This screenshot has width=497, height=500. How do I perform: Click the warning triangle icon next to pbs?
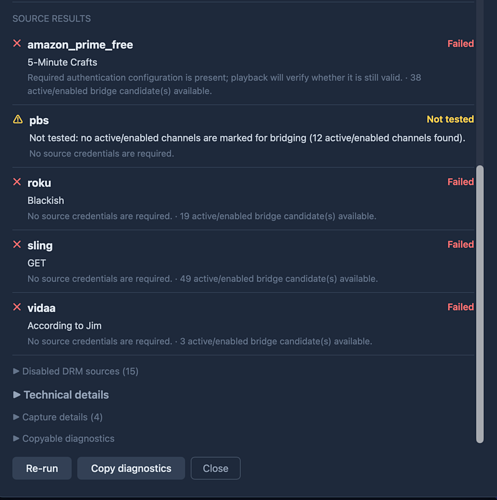[x=18, y=119]
